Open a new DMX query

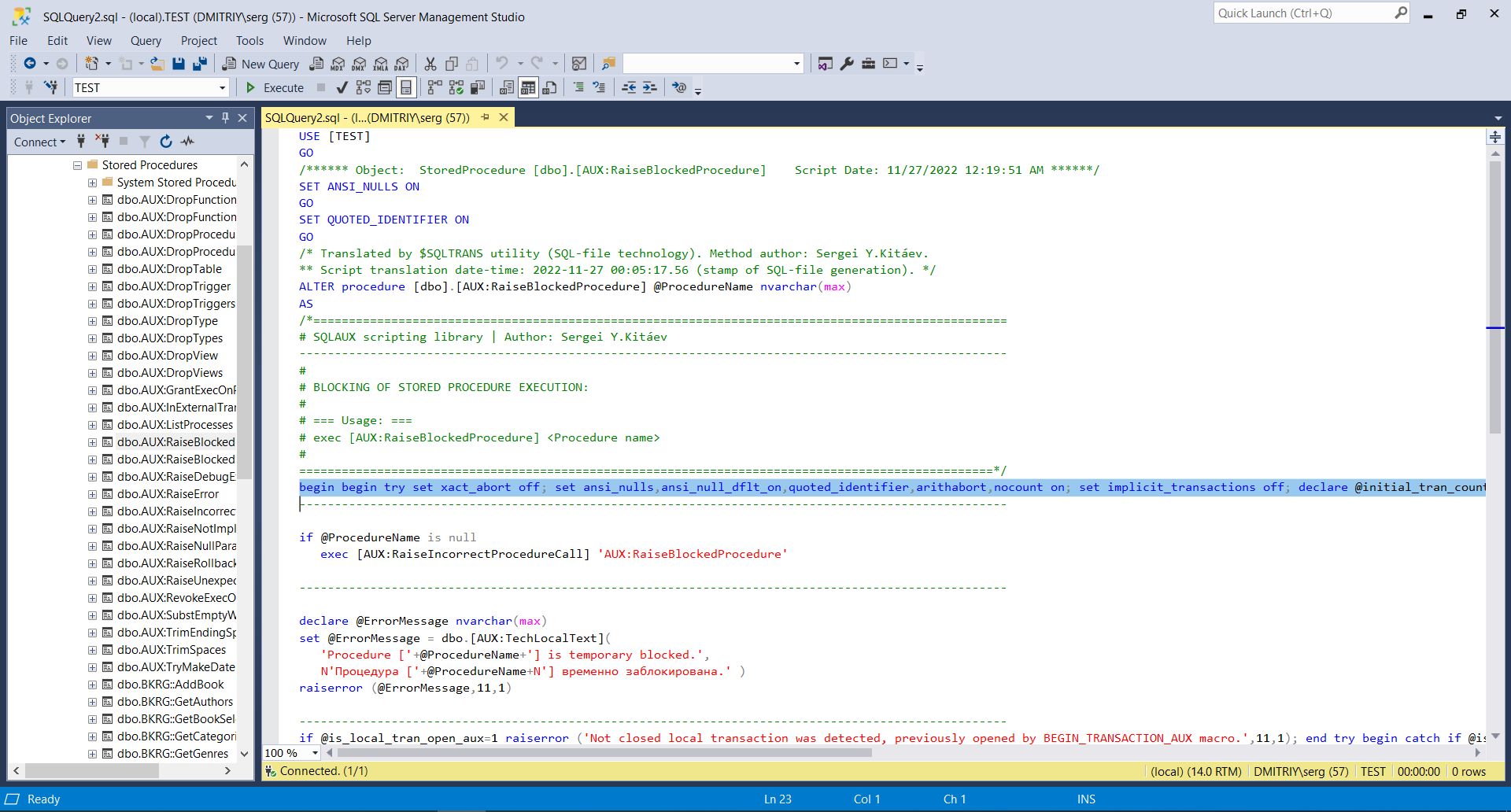click(x=359, y=64)
